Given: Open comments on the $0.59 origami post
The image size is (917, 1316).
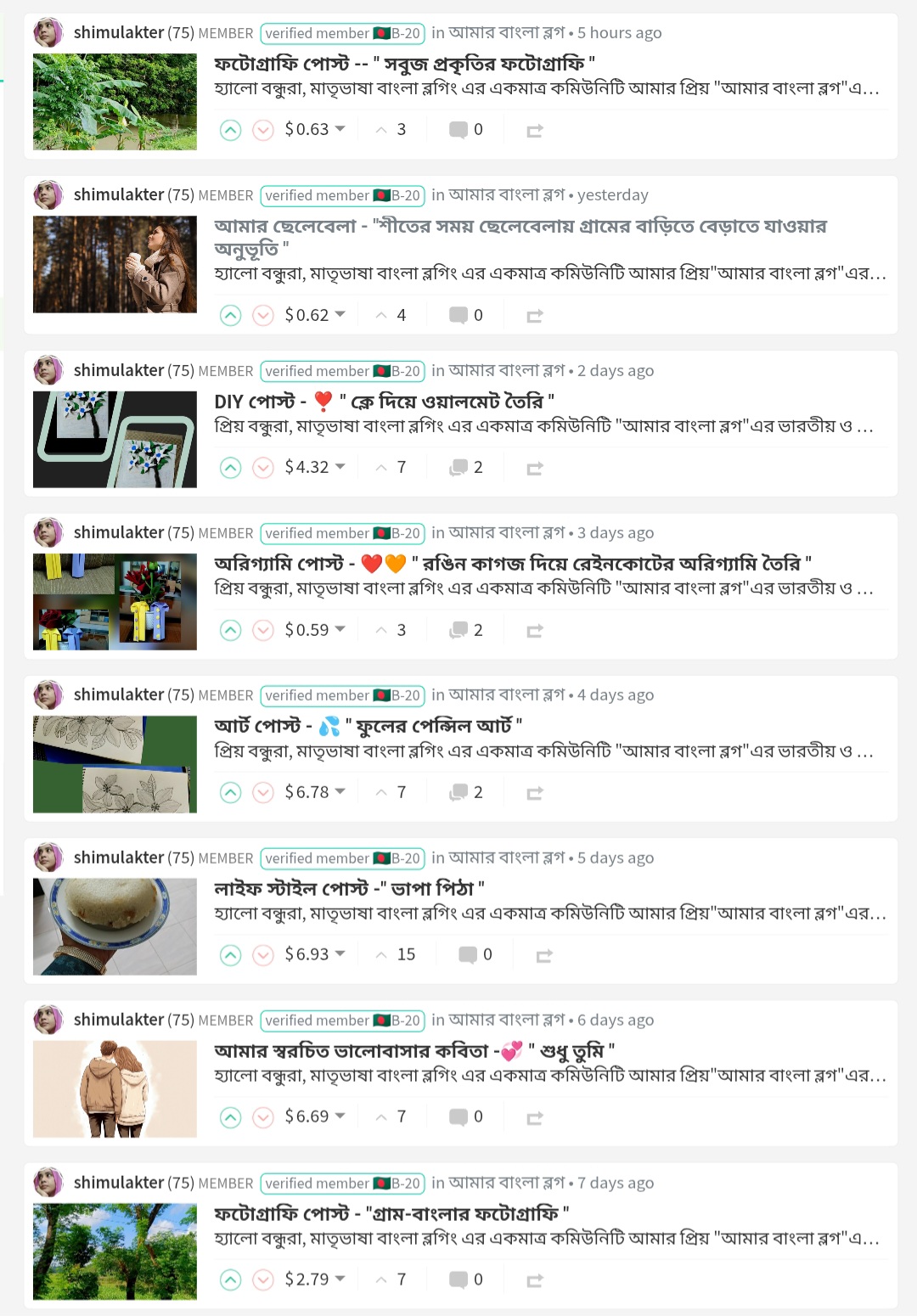Looking at the screenshot, I should coord(466,630).
